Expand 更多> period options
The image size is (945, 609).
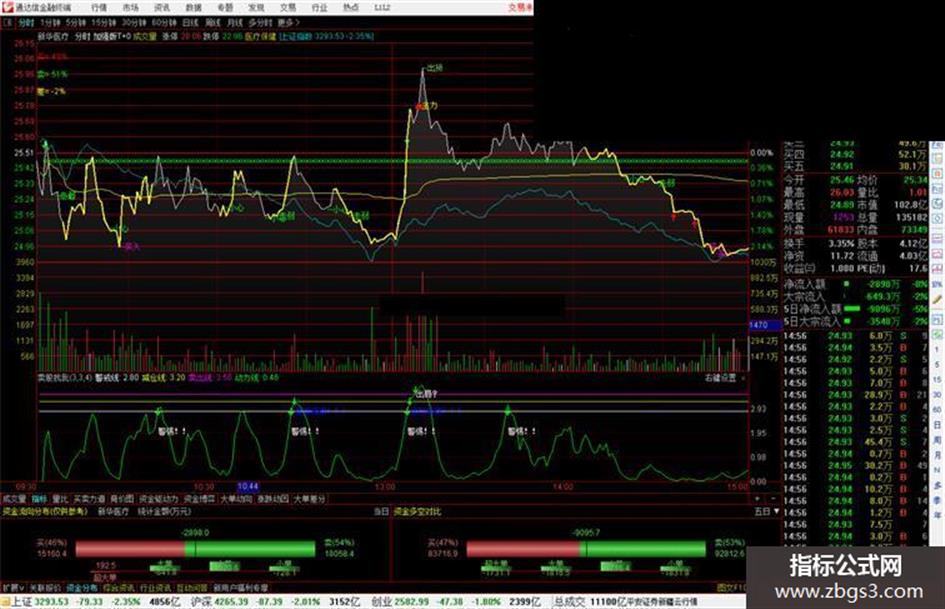288,22
